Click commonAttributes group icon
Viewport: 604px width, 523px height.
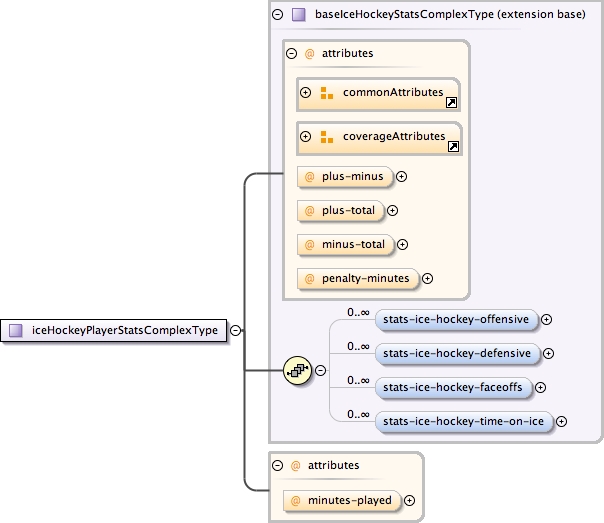327,93
